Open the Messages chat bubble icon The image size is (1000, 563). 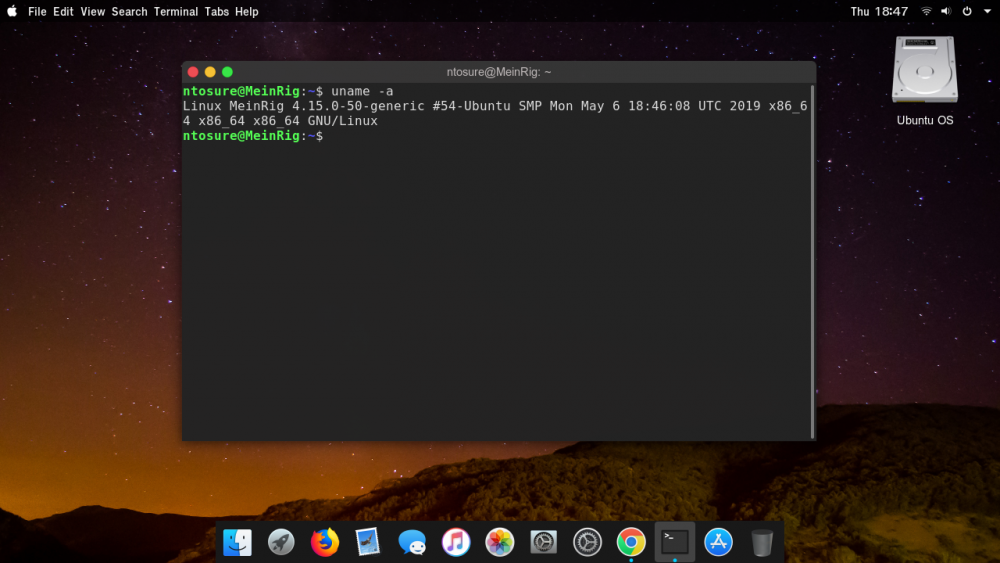tap(412, 543)
